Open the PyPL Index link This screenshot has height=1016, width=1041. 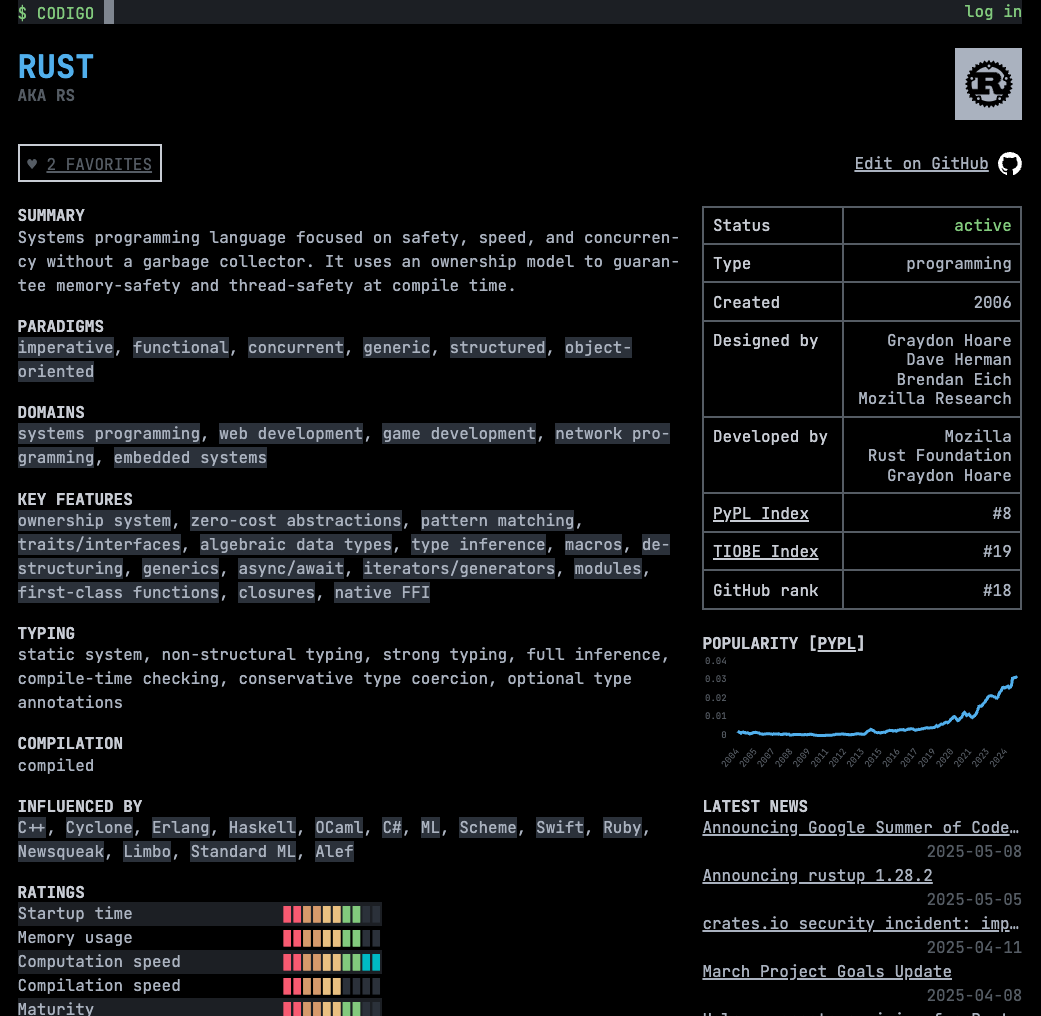pos(760,513)
